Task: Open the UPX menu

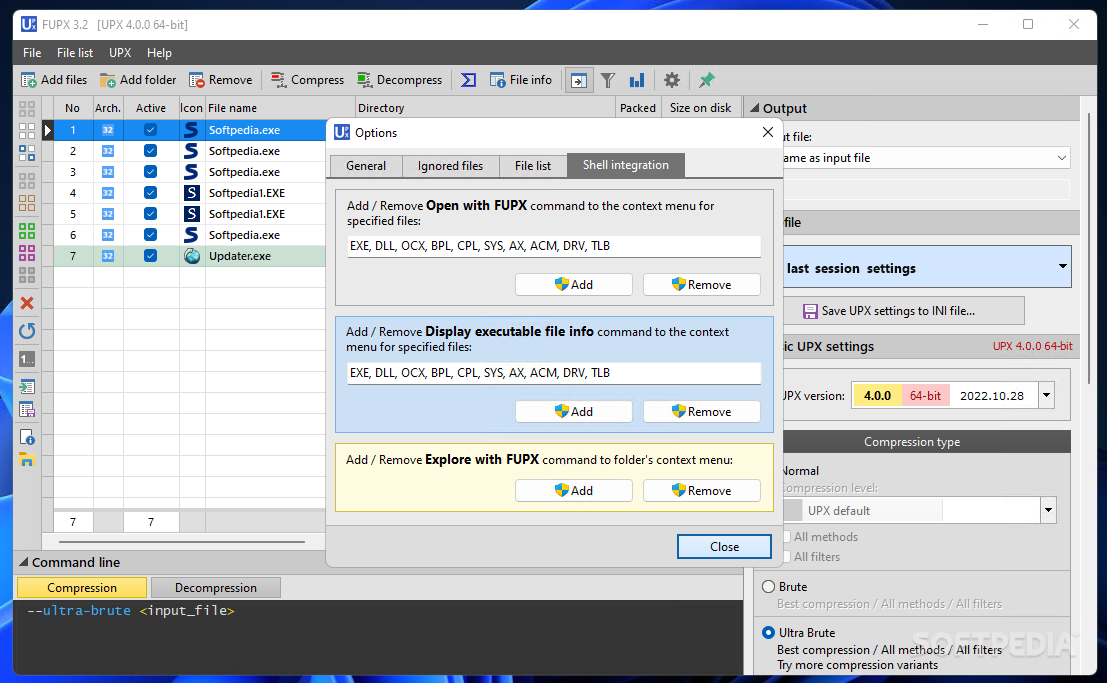Action: 120,53
